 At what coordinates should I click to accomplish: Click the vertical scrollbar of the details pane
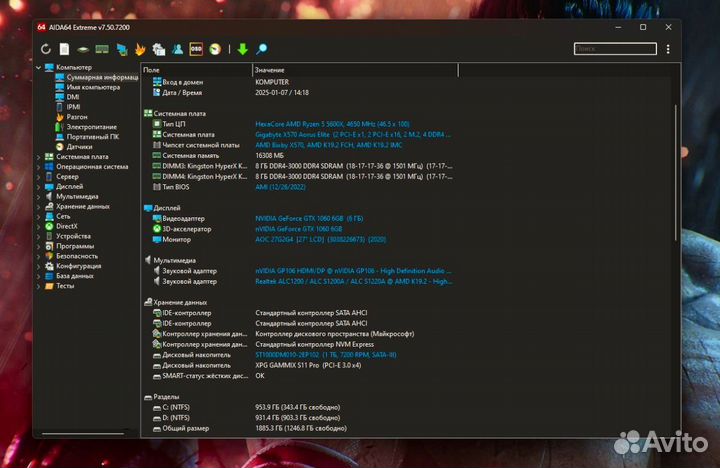[x=676, y=173]
